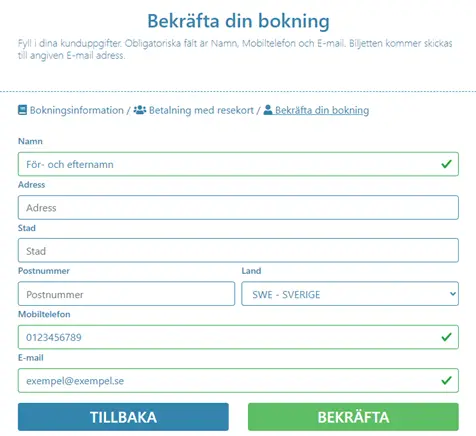Screen dimensions: 476x436
Task: Click the group icon beside Betalning med resekort
Action: [140, 110]
